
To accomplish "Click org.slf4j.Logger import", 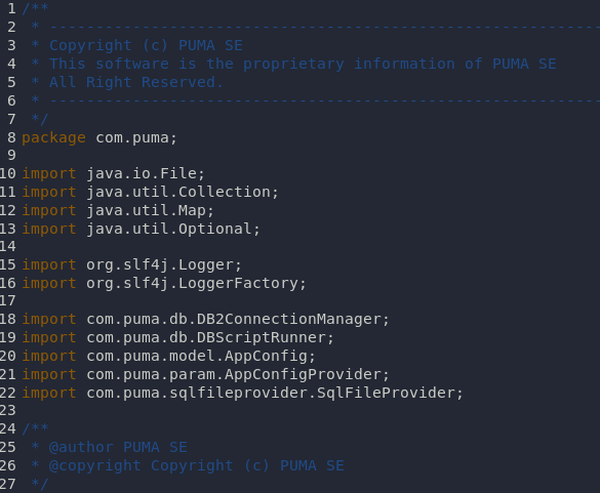I will click(132, 265).
